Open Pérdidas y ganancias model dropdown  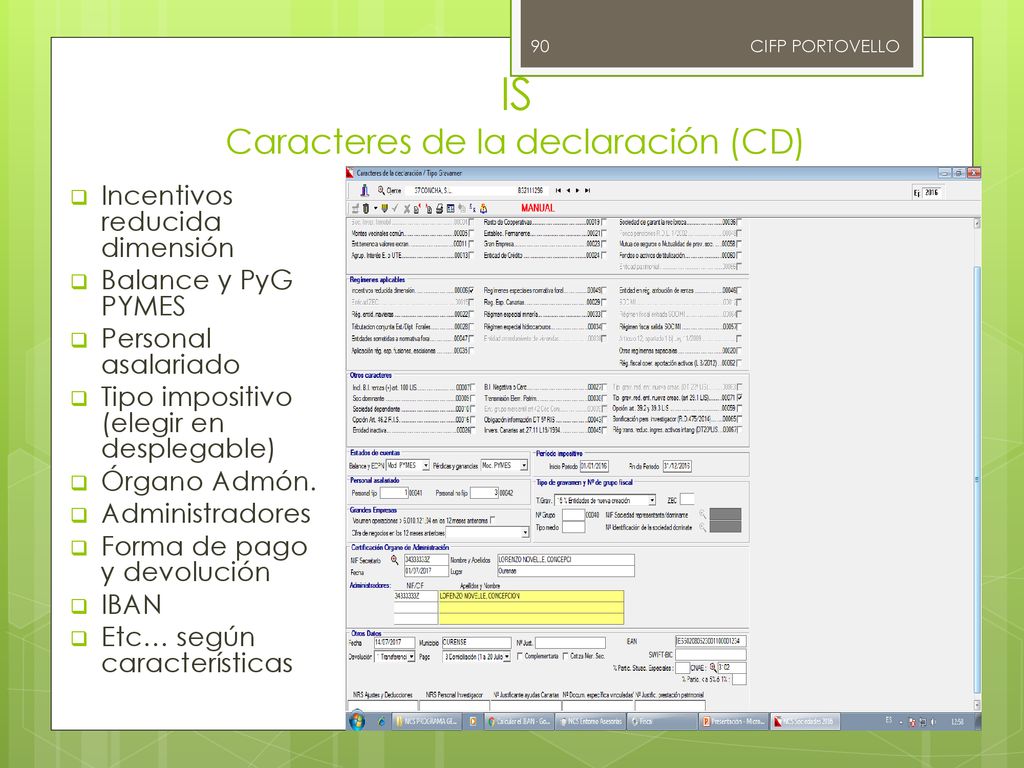click(x=524, y=466)
